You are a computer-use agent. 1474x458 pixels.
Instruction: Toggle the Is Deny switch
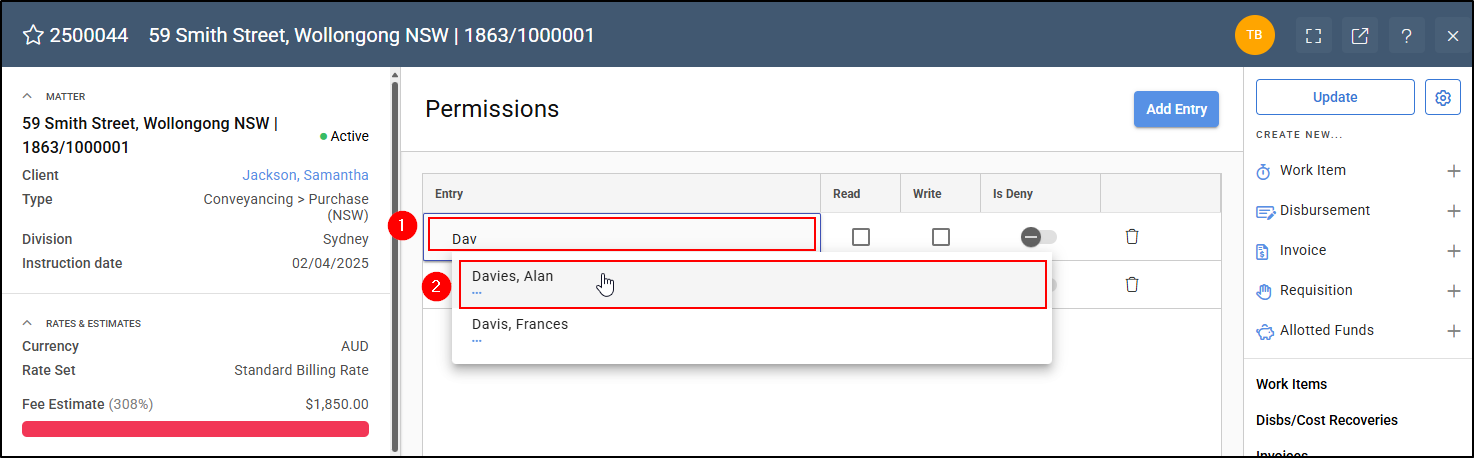pos(1038,237)
